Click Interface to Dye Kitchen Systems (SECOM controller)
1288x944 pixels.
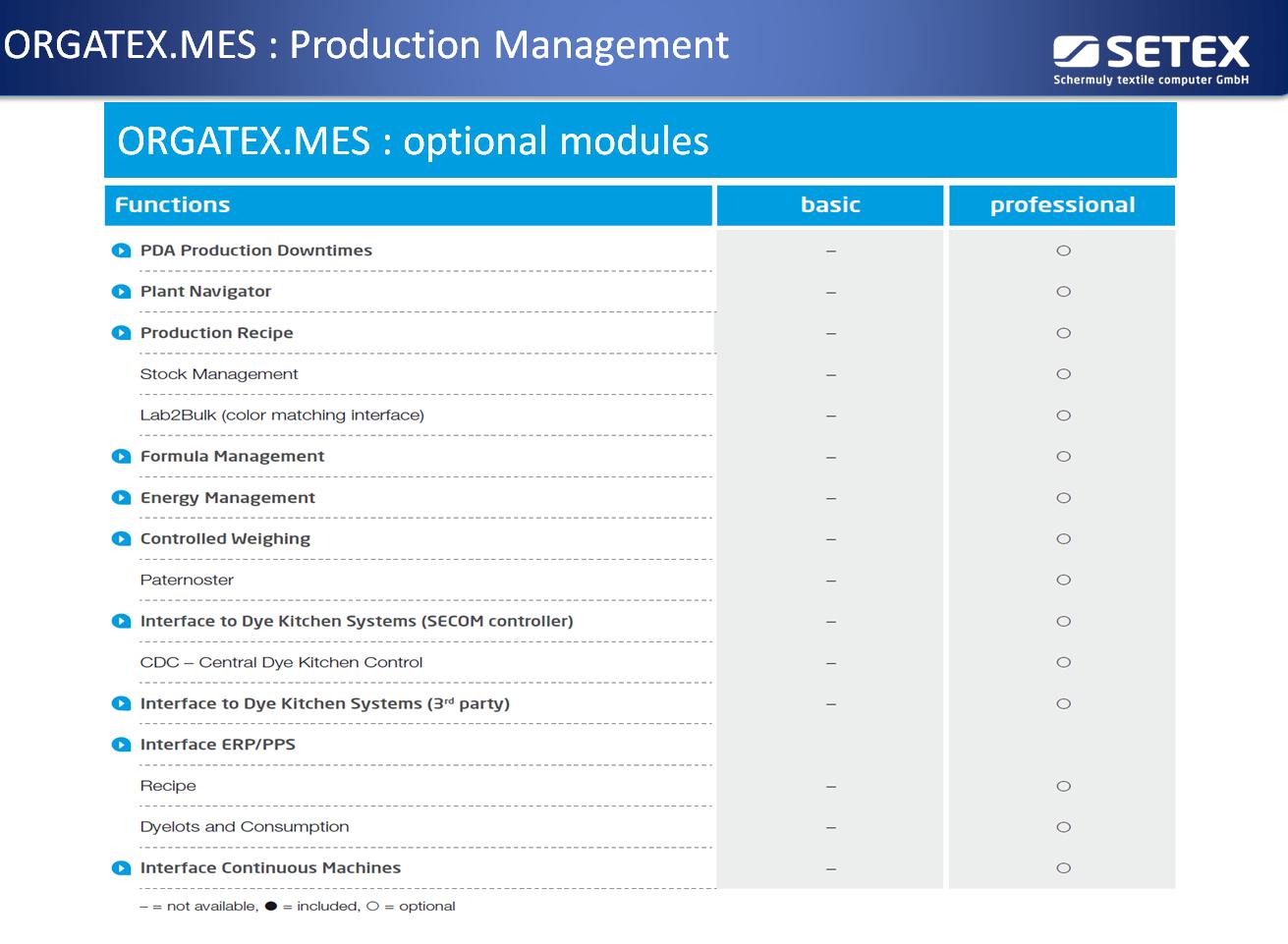click(x=357, y=622)
